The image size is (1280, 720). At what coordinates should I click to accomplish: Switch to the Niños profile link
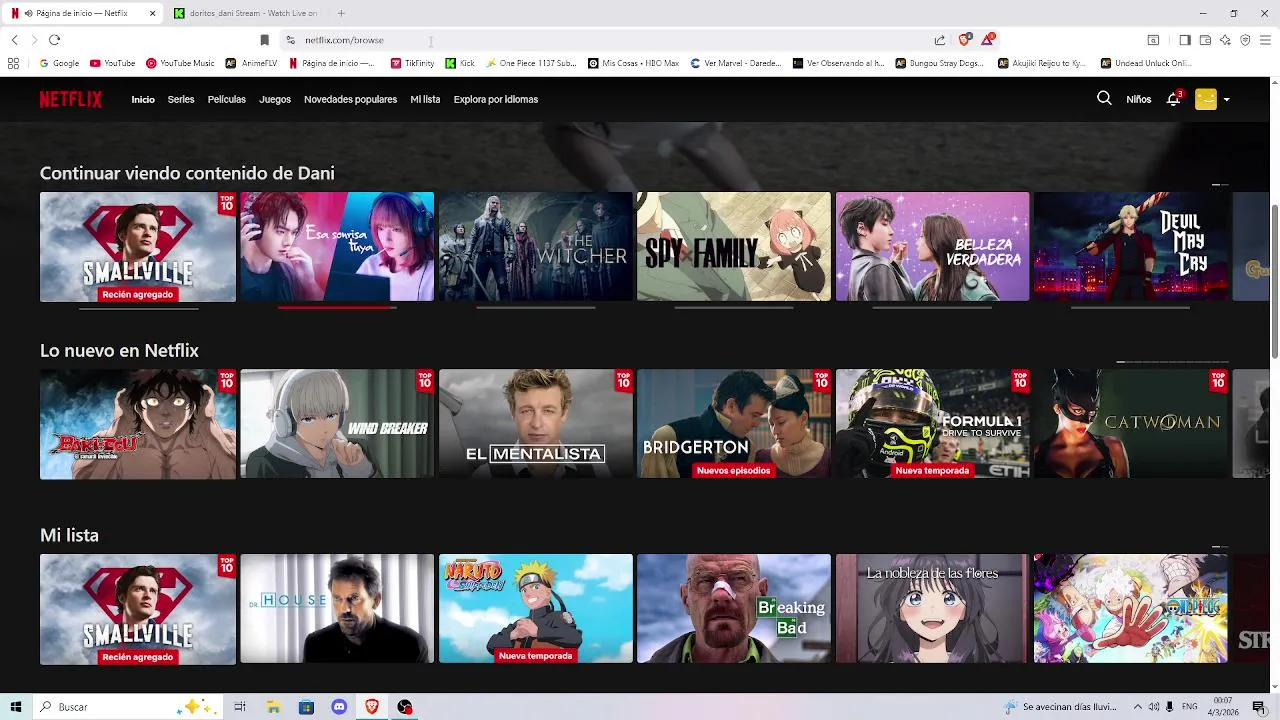click(x=1139, y=100)
